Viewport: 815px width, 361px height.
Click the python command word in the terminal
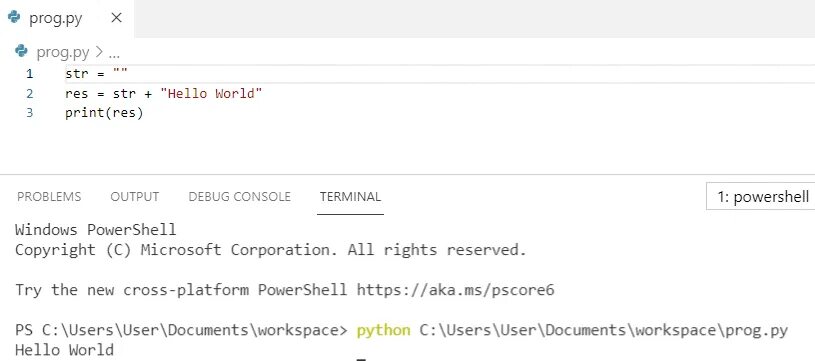384,330
